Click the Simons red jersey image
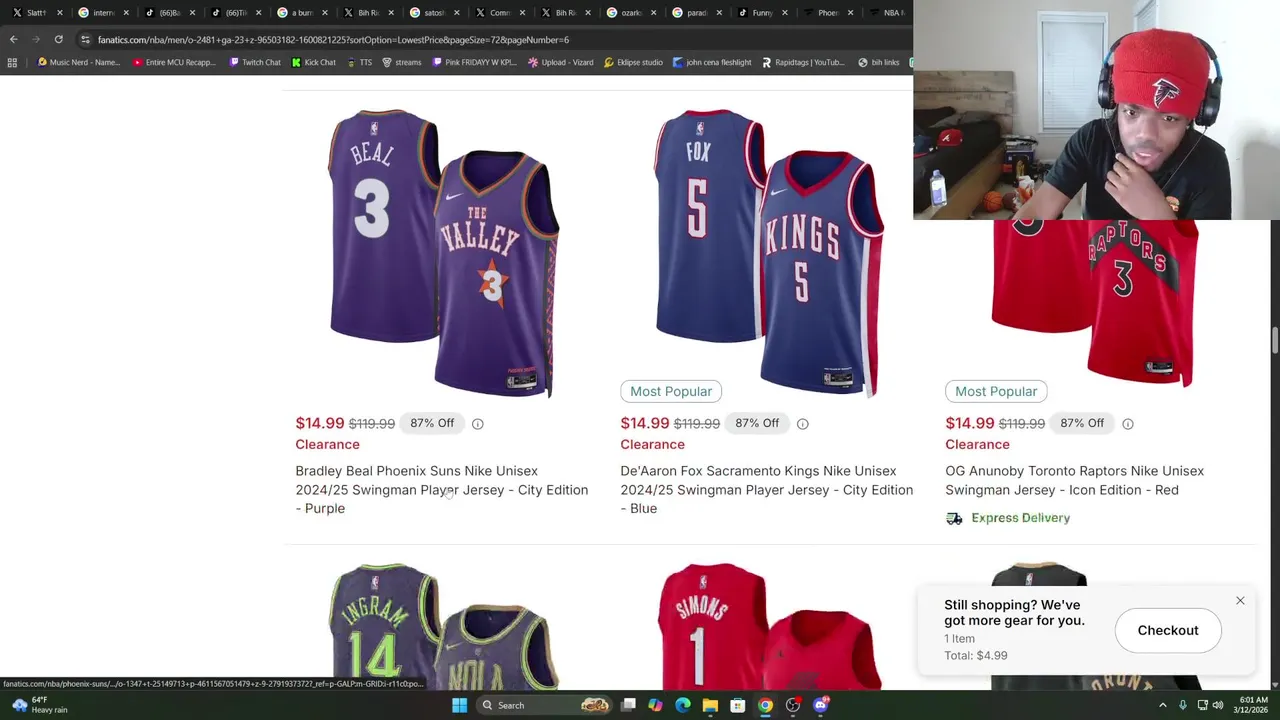Screen dimensions: 1280x720 point(769,627)
